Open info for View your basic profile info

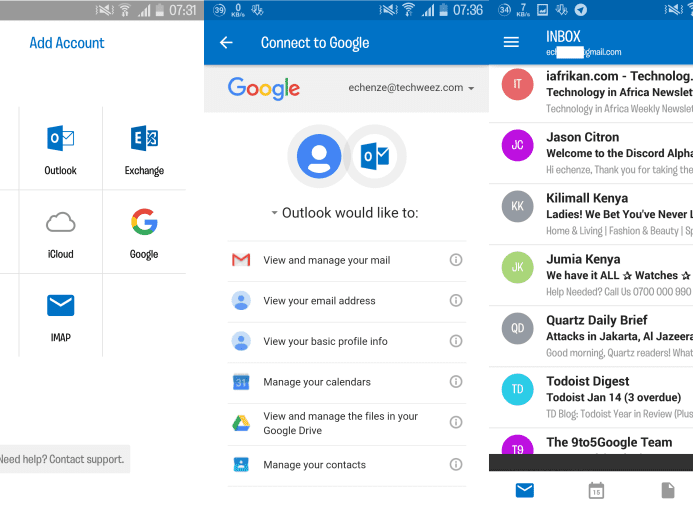(x=456, y=341)
